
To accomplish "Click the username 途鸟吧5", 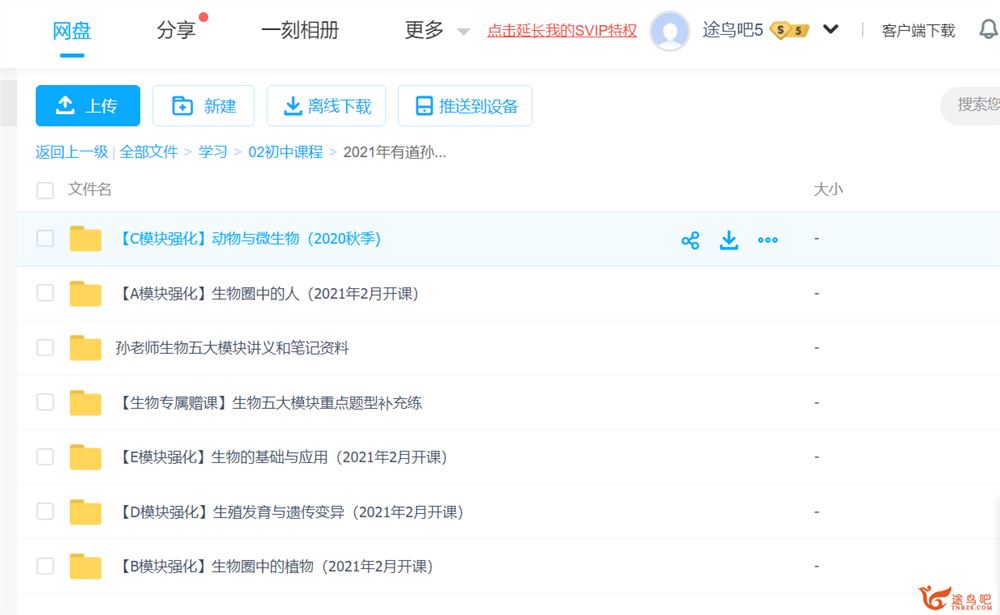I will pos(733,30).
